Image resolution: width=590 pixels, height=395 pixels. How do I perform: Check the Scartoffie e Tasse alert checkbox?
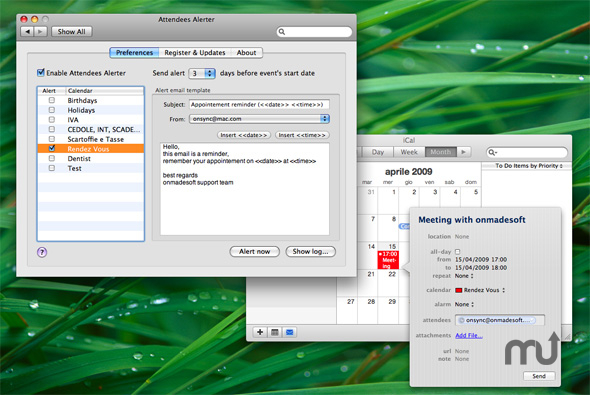pyautogui.click(x=52, y=139)
